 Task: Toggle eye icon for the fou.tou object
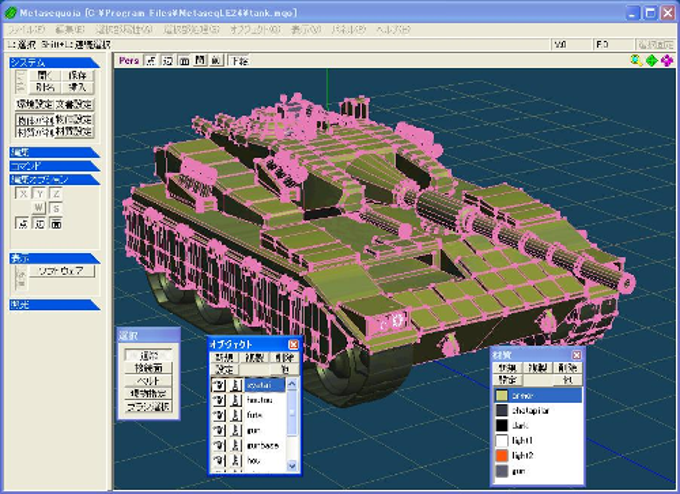[x=219, y=400]
